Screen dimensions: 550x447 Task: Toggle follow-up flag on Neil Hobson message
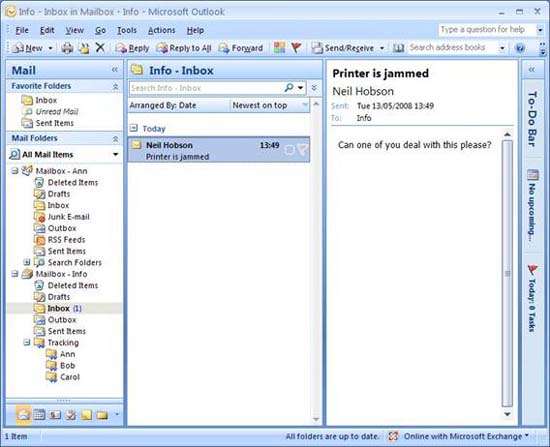click(x=303, y=150)
